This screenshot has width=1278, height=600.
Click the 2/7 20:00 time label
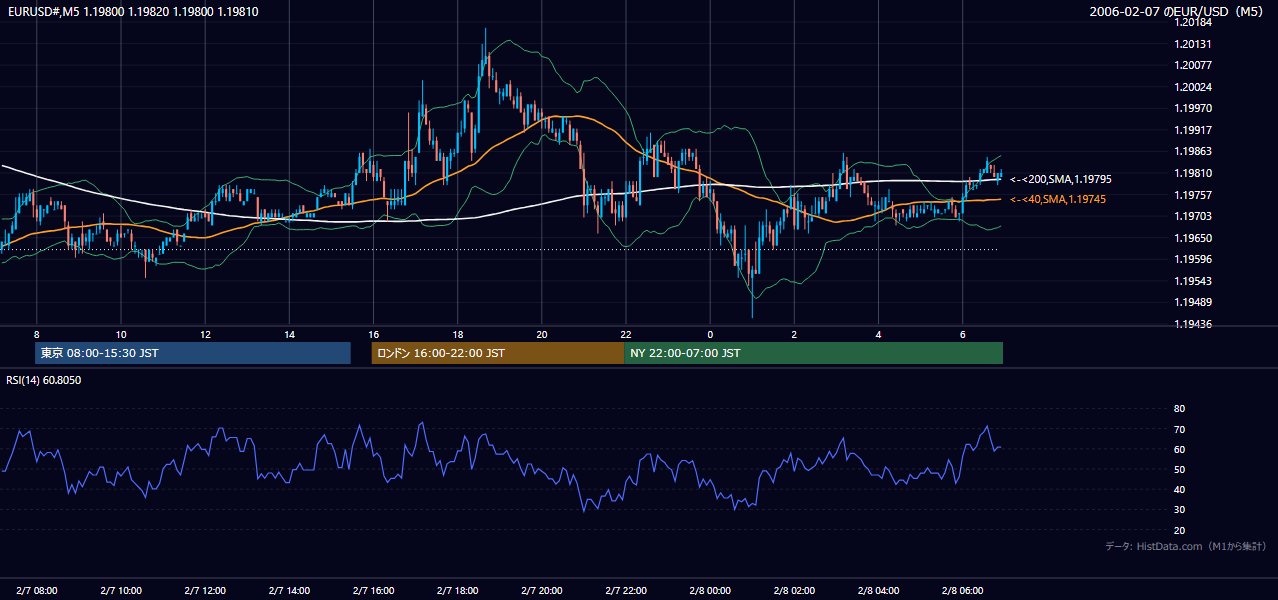(x=542, y=590)
